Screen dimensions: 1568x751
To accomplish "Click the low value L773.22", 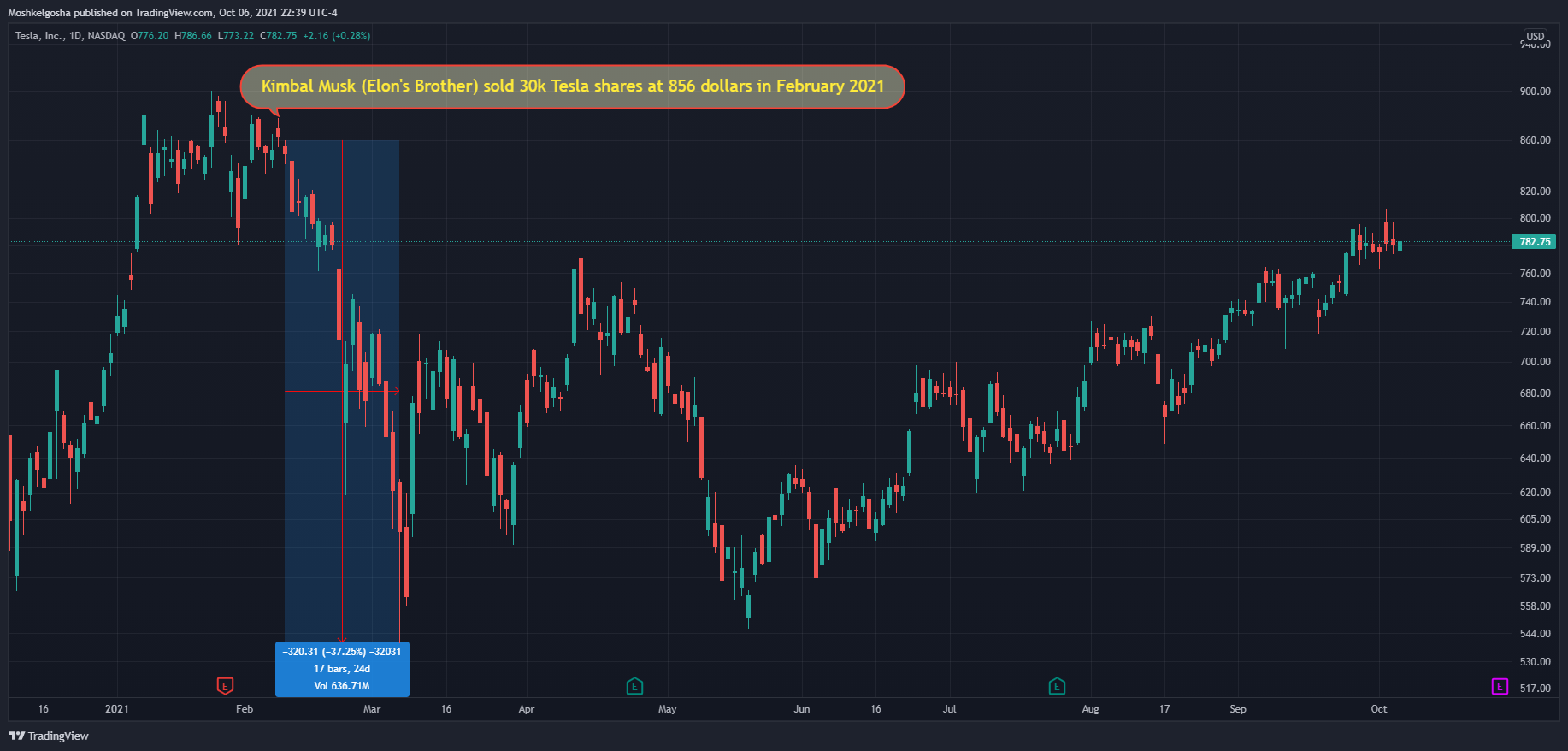I will [236, 36].
